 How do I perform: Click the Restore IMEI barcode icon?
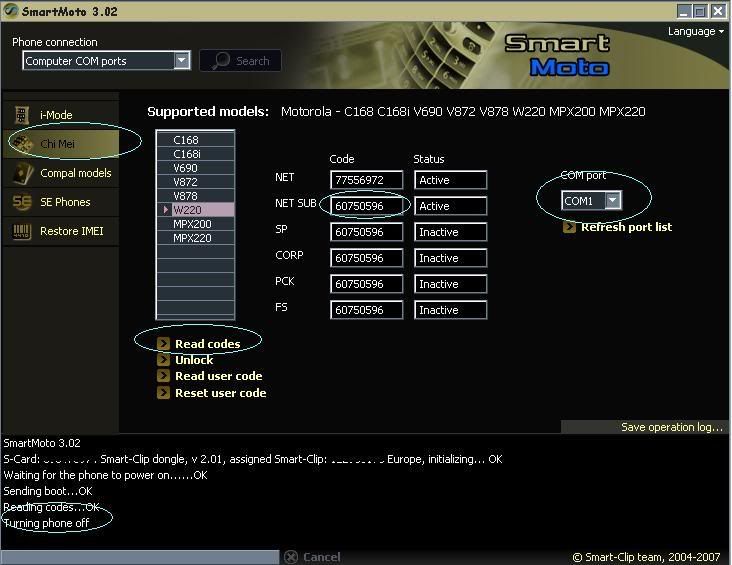21,231
